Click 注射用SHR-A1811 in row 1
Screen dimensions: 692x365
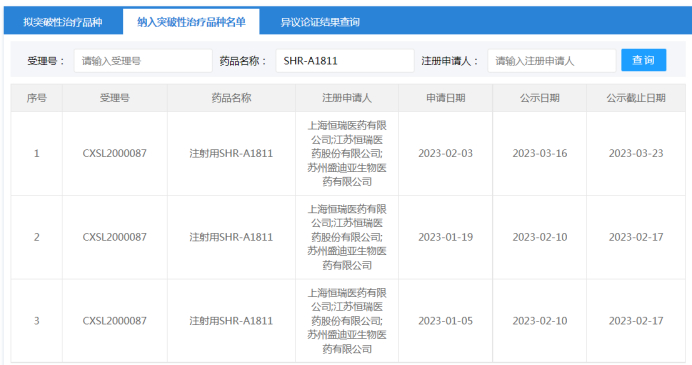231,153
